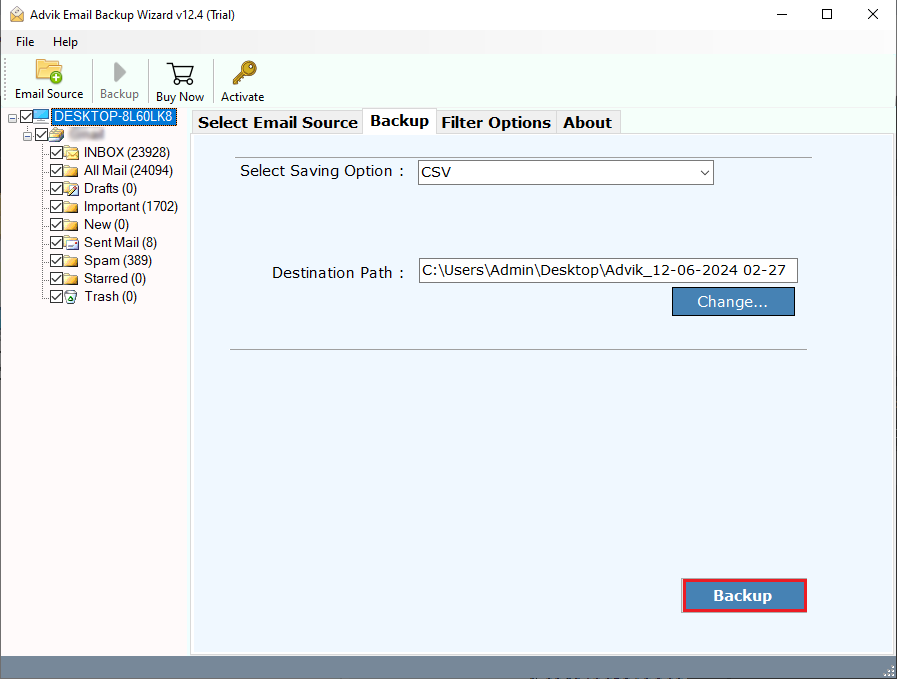The height and width of the screenshot is (679, 897).
Task: Open the File menu
Action: tap(25, 42)
